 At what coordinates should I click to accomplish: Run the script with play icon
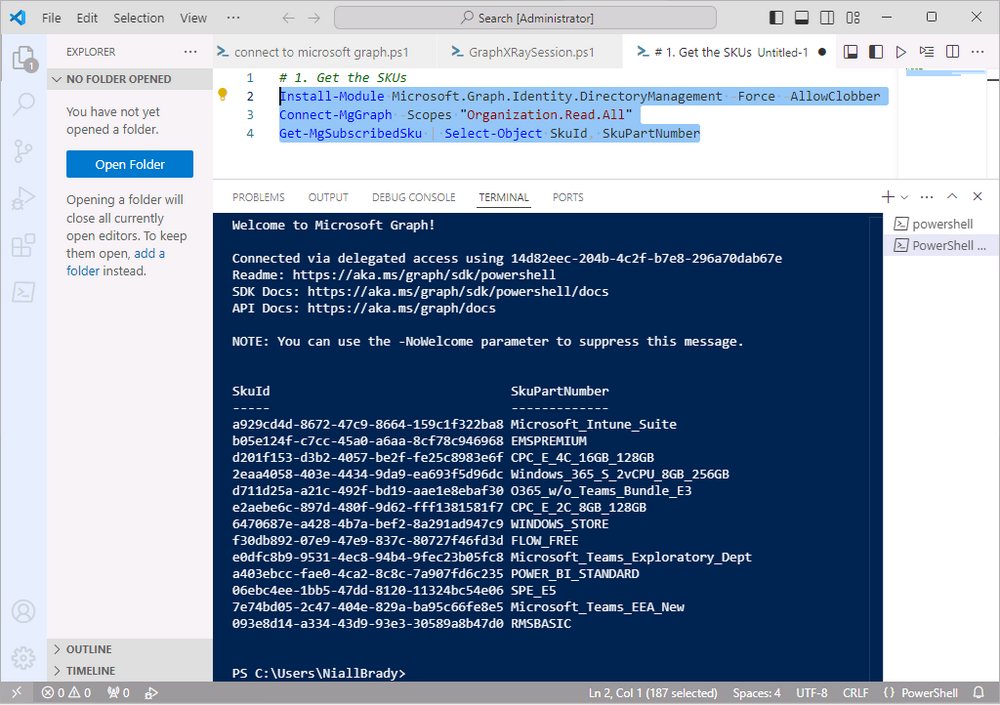coord(901,52)
